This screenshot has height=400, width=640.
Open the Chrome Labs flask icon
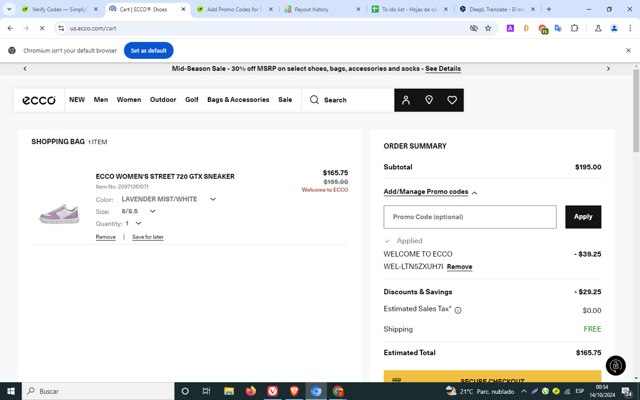(x=598, y=28)
